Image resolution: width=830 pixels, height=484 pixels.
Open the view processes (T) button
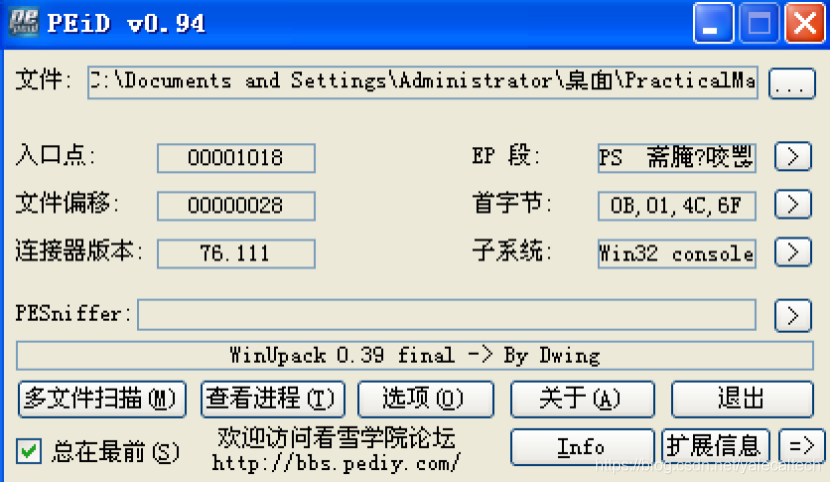(x=273, y=399)
